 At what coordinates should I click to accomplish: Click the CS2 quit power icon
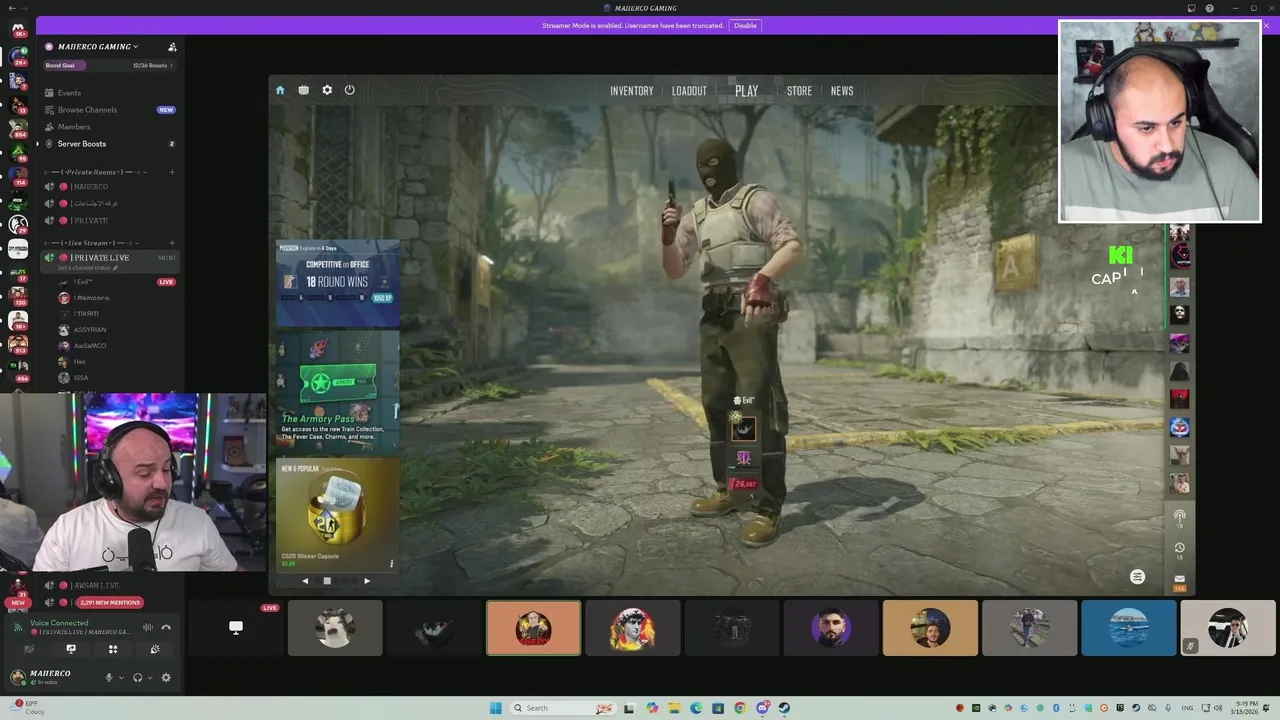(x=350, y=90)
